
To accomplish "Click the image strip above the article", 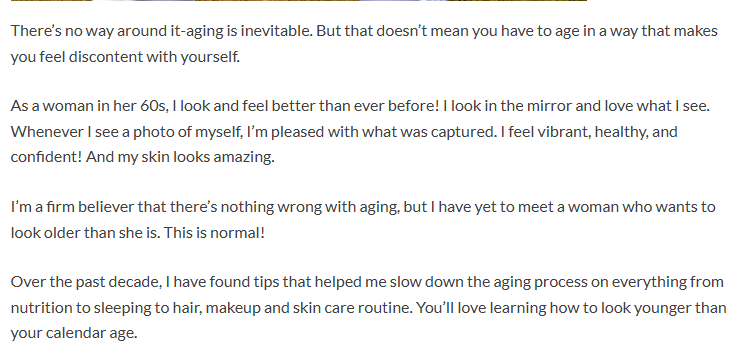I will point(299,0).
